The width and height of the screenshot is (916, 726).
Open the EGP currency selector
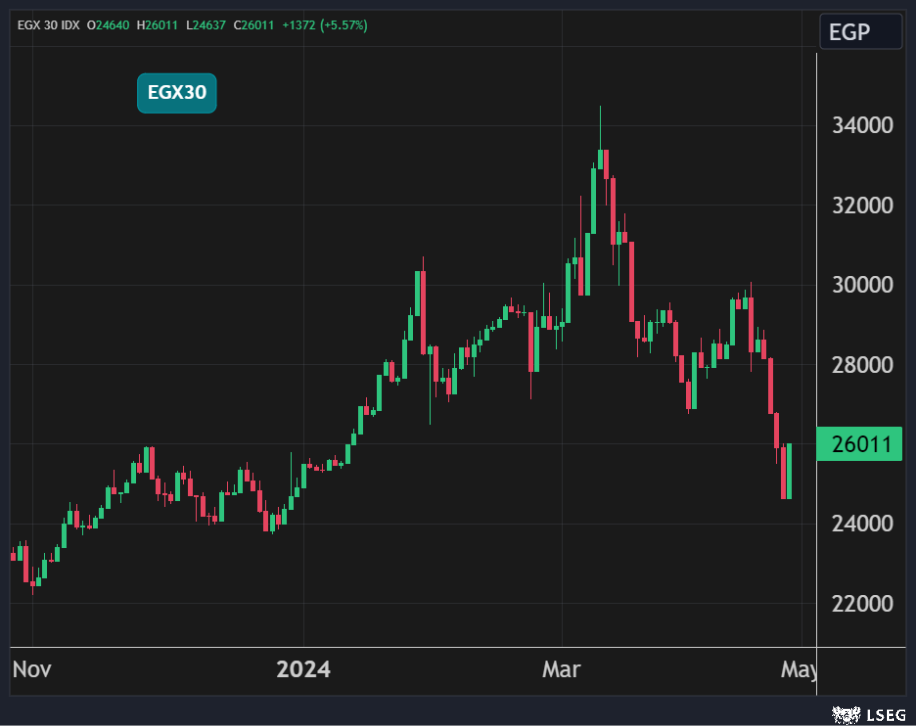pos(849,32)
